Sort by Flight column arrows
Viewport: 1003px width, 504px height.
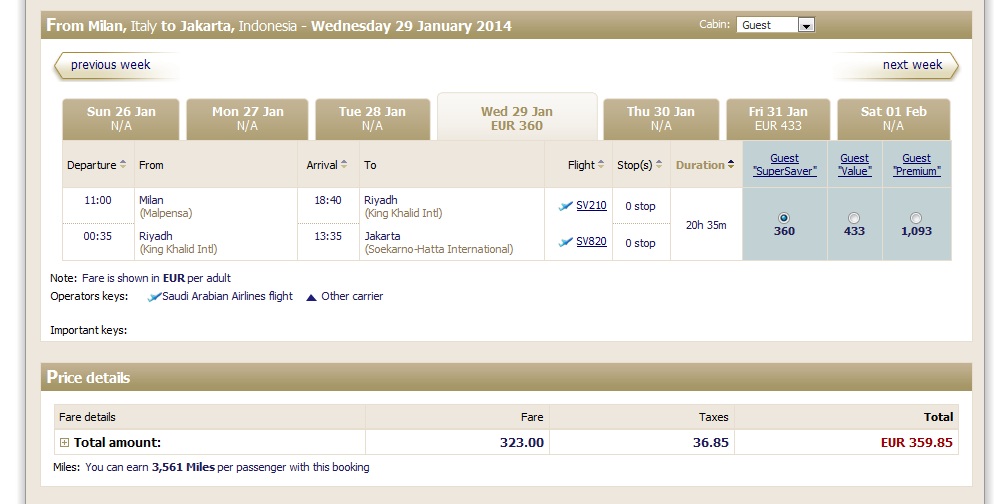[601, 164]
